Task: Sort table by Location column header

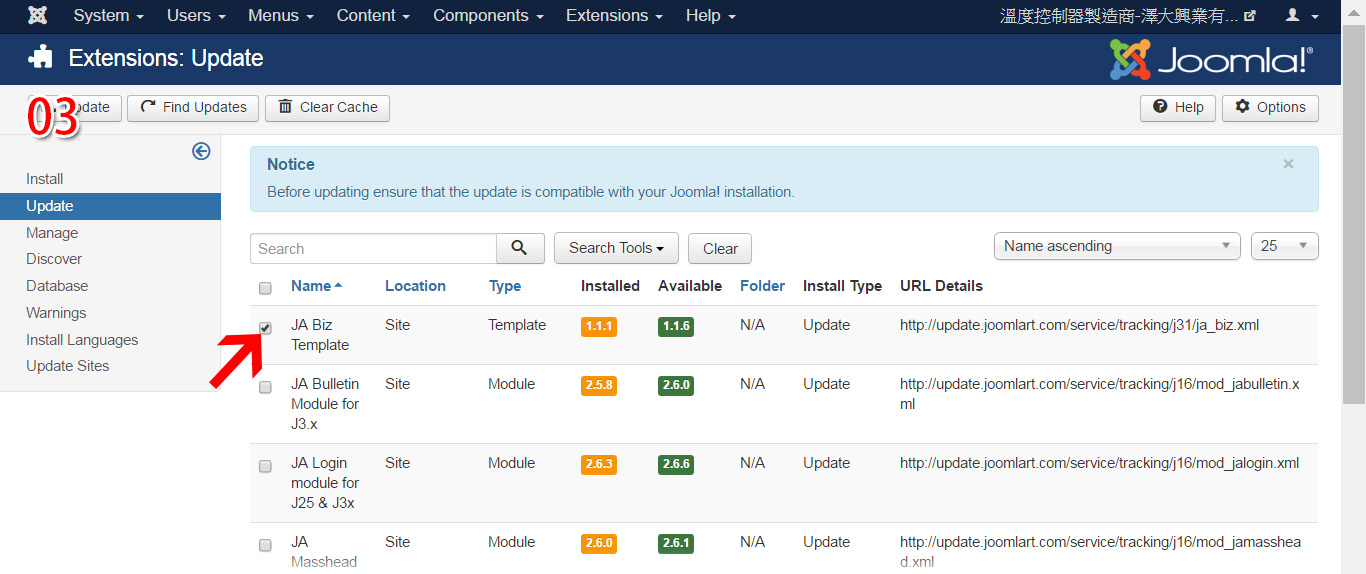Action: pyautogui.click(x=415, y=286)
